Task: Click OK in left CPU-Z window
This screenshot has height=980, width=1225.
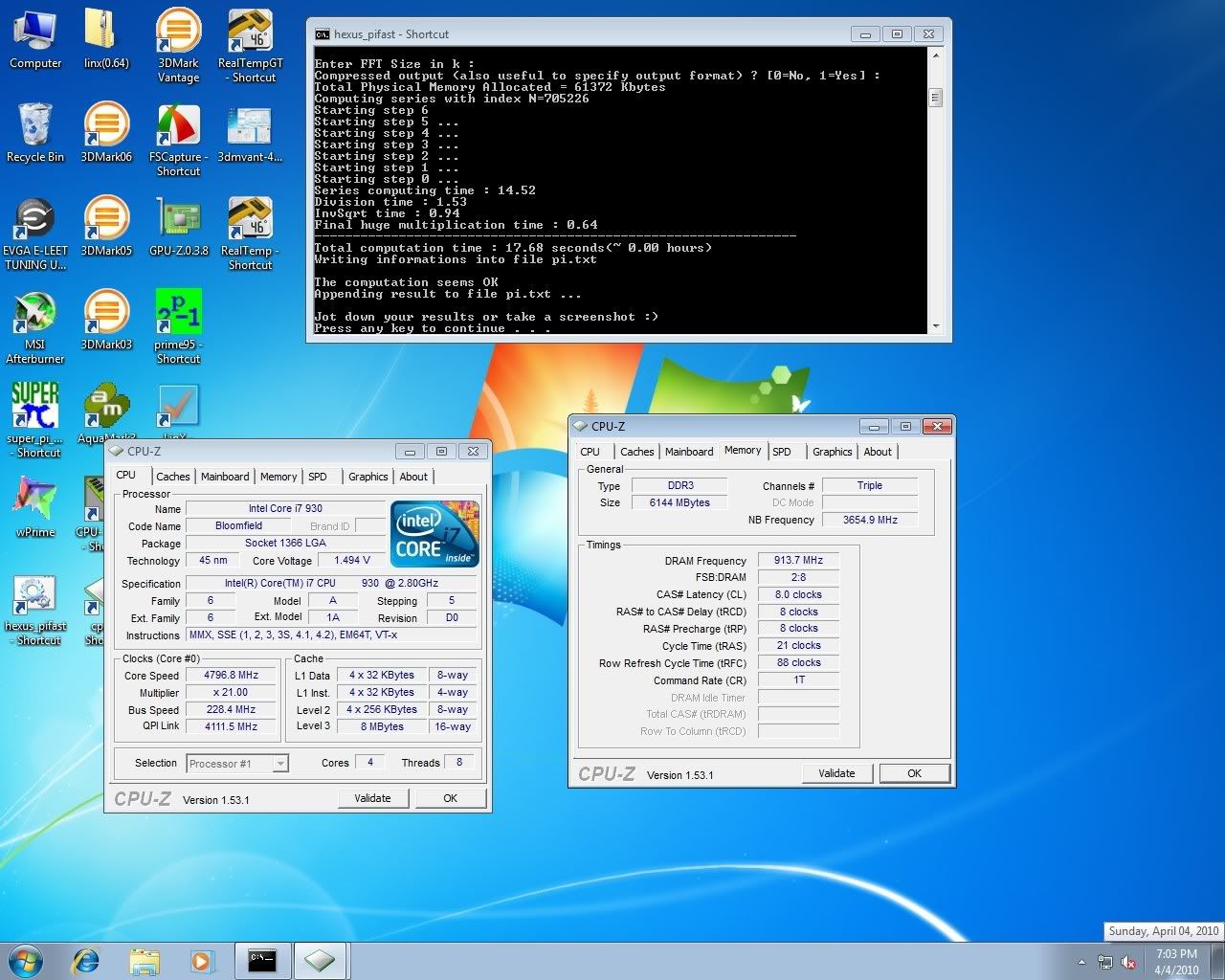Action: point(450,798)
